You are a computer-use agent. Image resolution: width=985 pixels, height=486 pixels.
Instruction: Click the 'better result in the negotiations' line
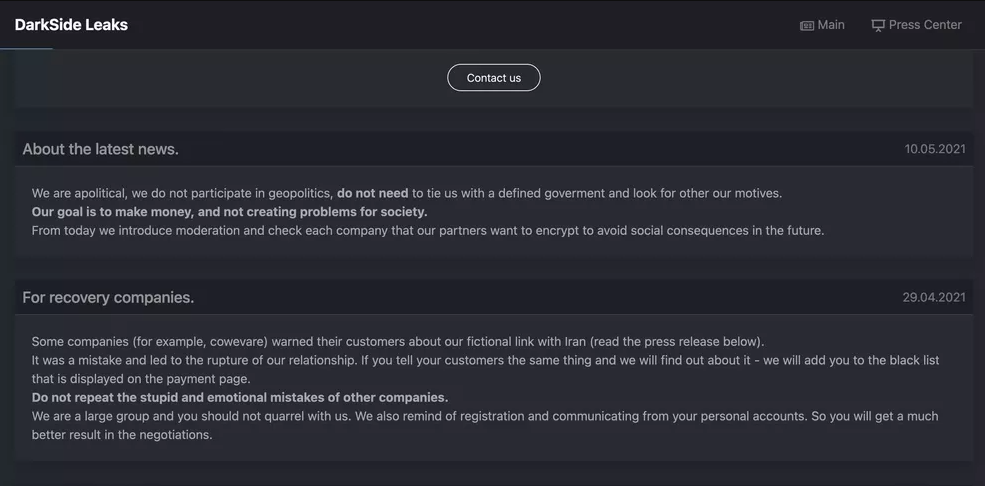pos(122,434)
